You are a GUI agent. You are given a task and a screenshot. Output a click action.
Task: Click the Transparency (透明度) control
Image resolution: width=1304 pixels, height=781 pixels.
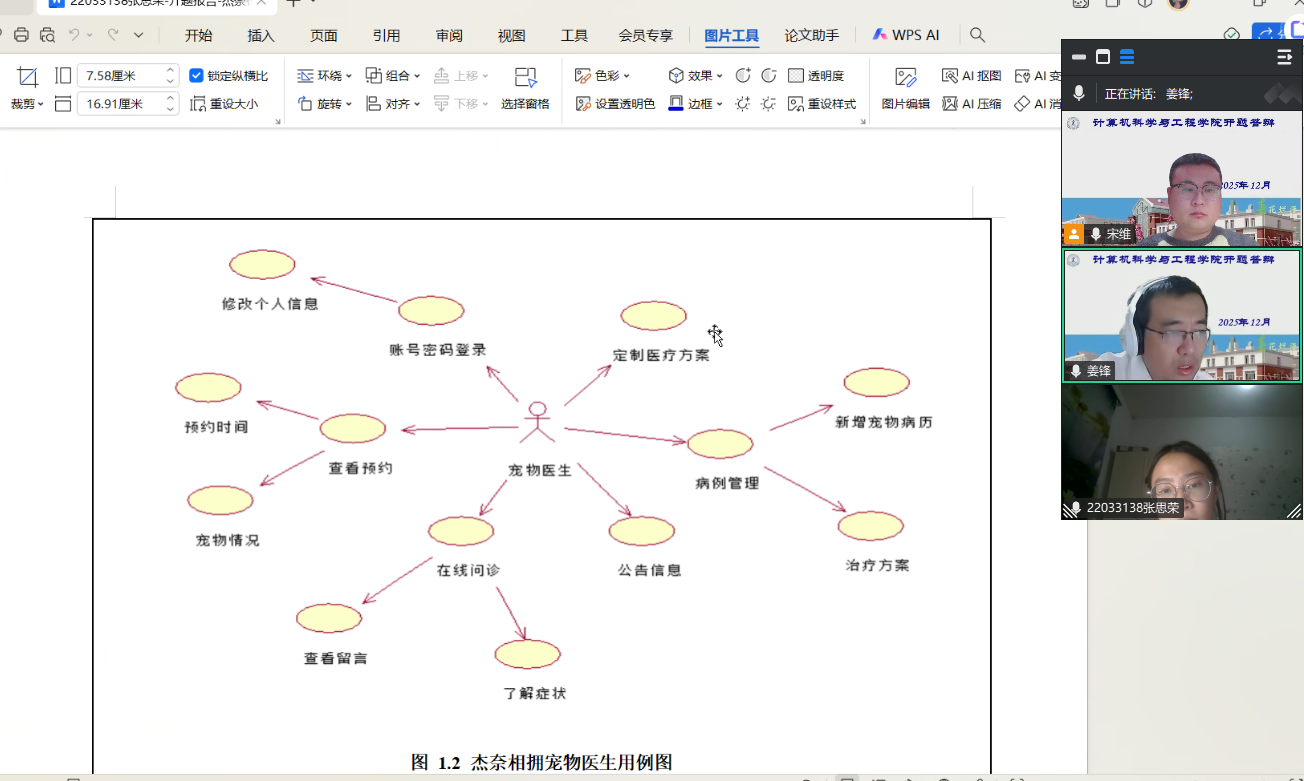tap(816, 76)
